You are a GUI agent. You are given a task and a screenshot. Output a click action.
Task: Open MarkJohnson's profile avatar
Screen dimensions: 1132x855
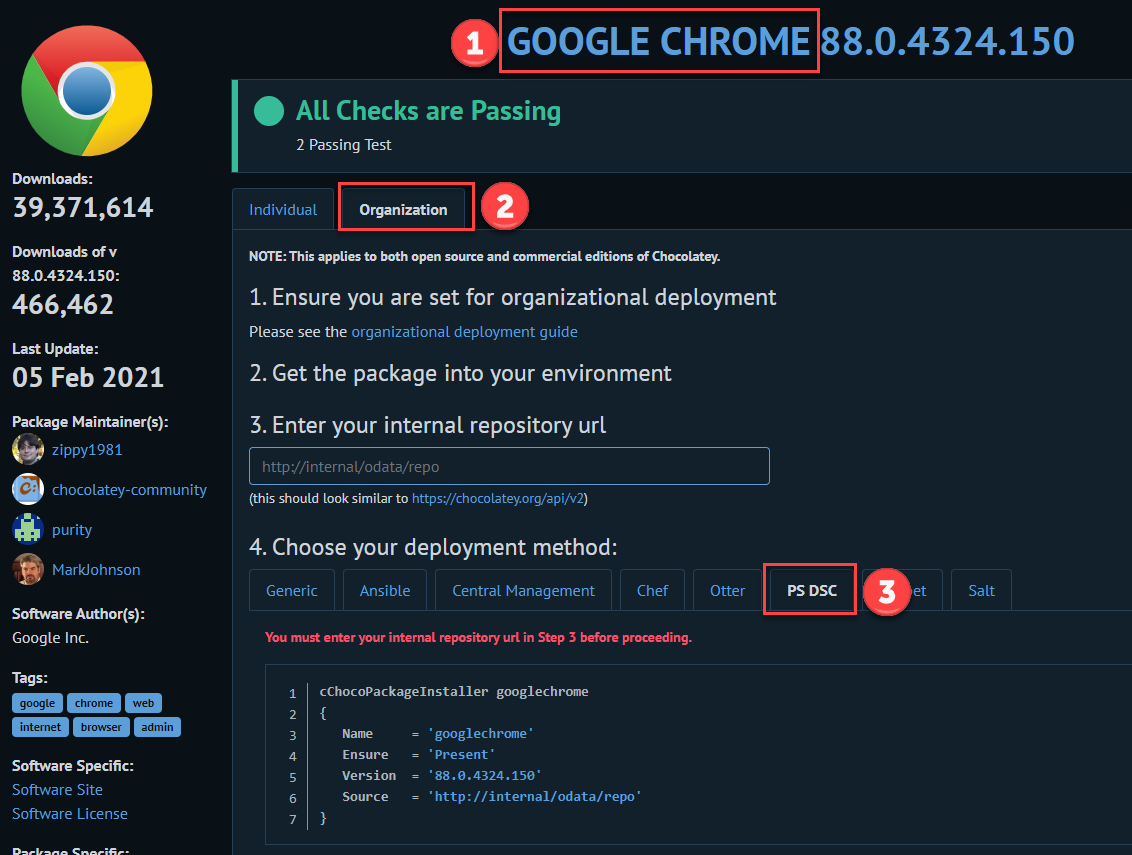coord(27,568)
